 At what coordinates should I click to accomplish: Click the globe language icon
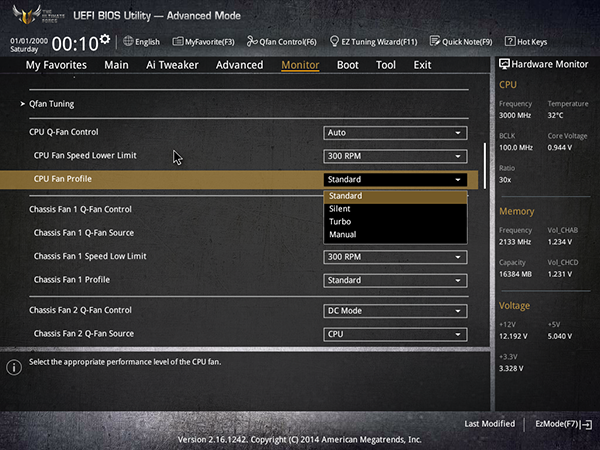point(128,41)
